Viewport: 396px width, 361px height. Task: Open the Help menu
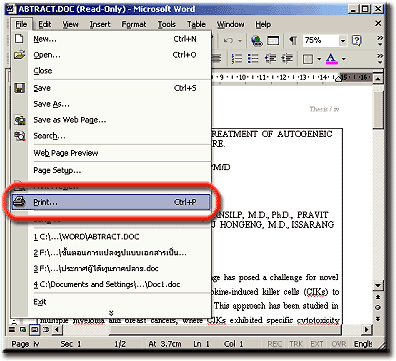(x=263, y=24)
